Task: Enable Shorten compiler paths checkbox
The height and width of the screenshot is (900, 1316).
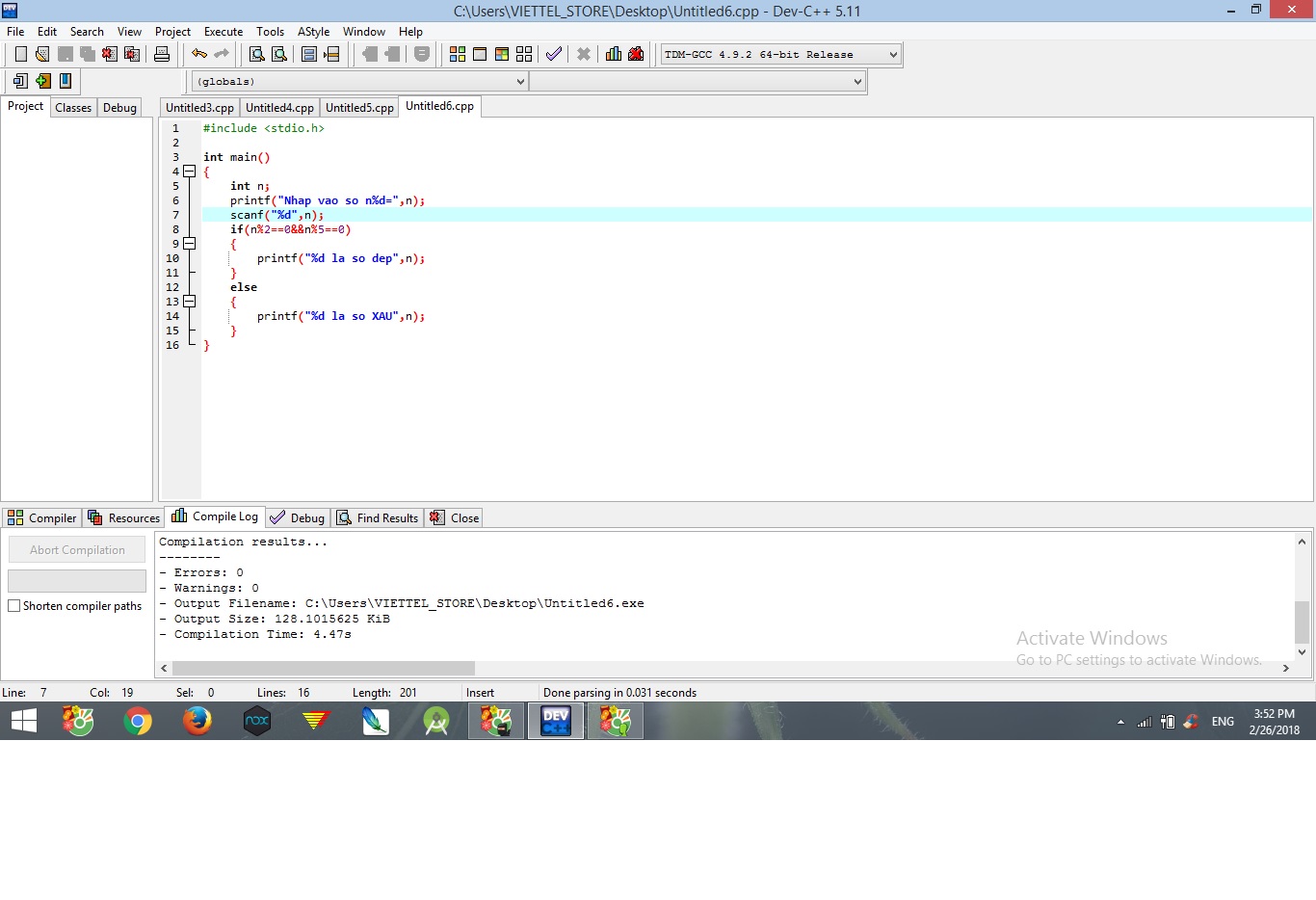Action: point(14,606)
